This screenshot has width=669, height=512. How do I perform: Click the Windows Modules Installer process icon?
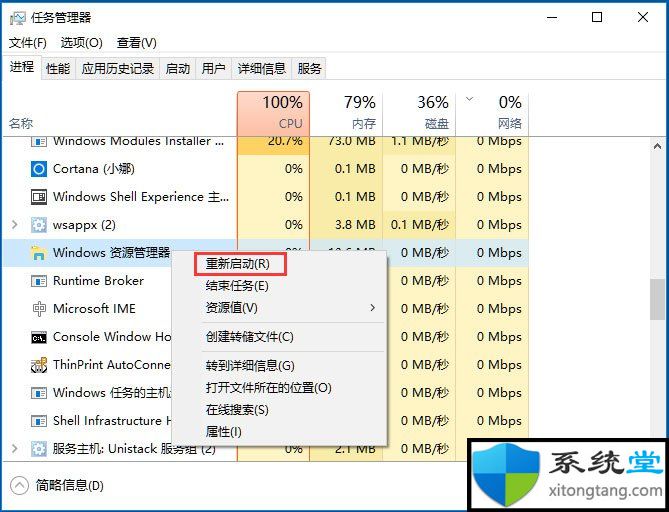coord(39,141)
